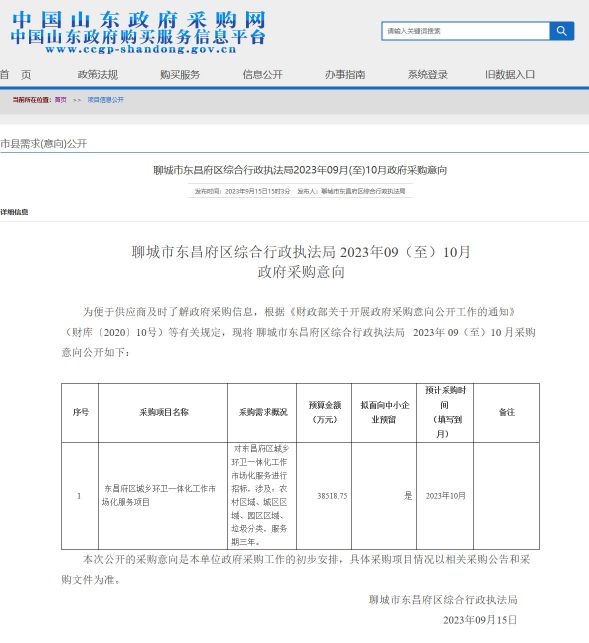Open the 首页 navigation item
This screenshot has height=643, width=589.
pyautogui.click(x=16, y=75)
